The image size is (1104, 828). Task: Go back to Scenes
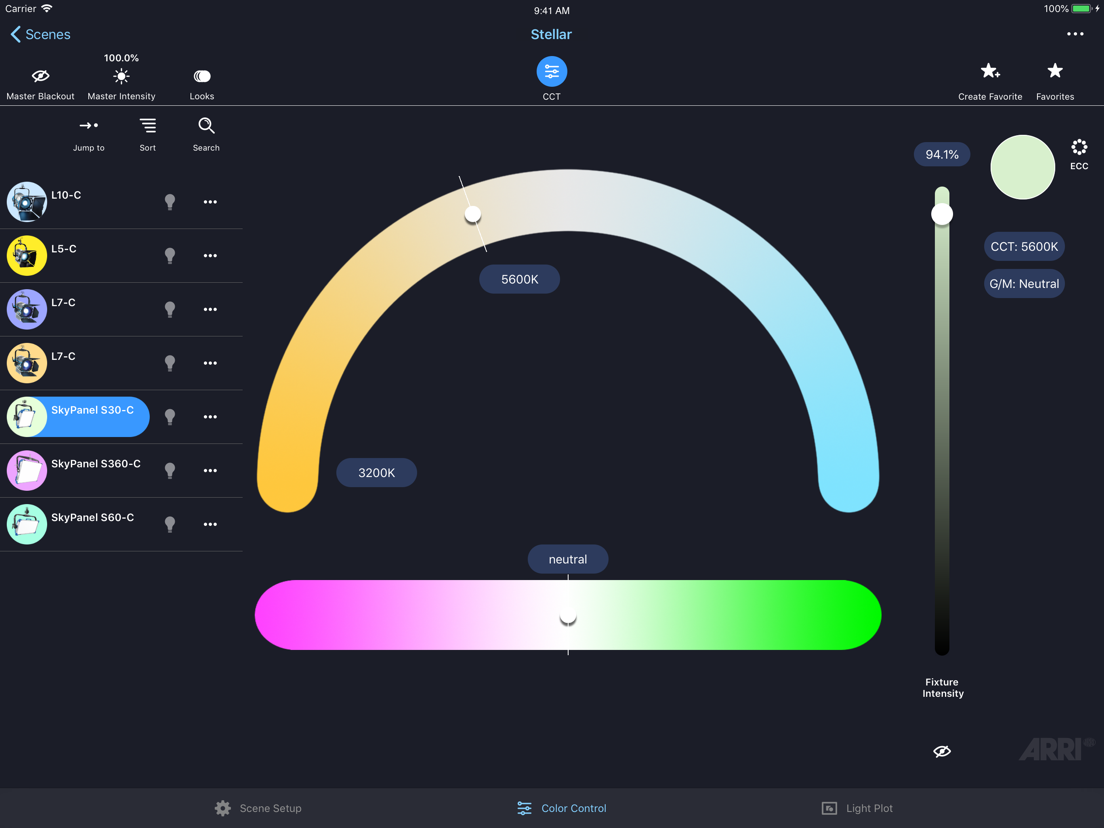[x=40, y=34]
